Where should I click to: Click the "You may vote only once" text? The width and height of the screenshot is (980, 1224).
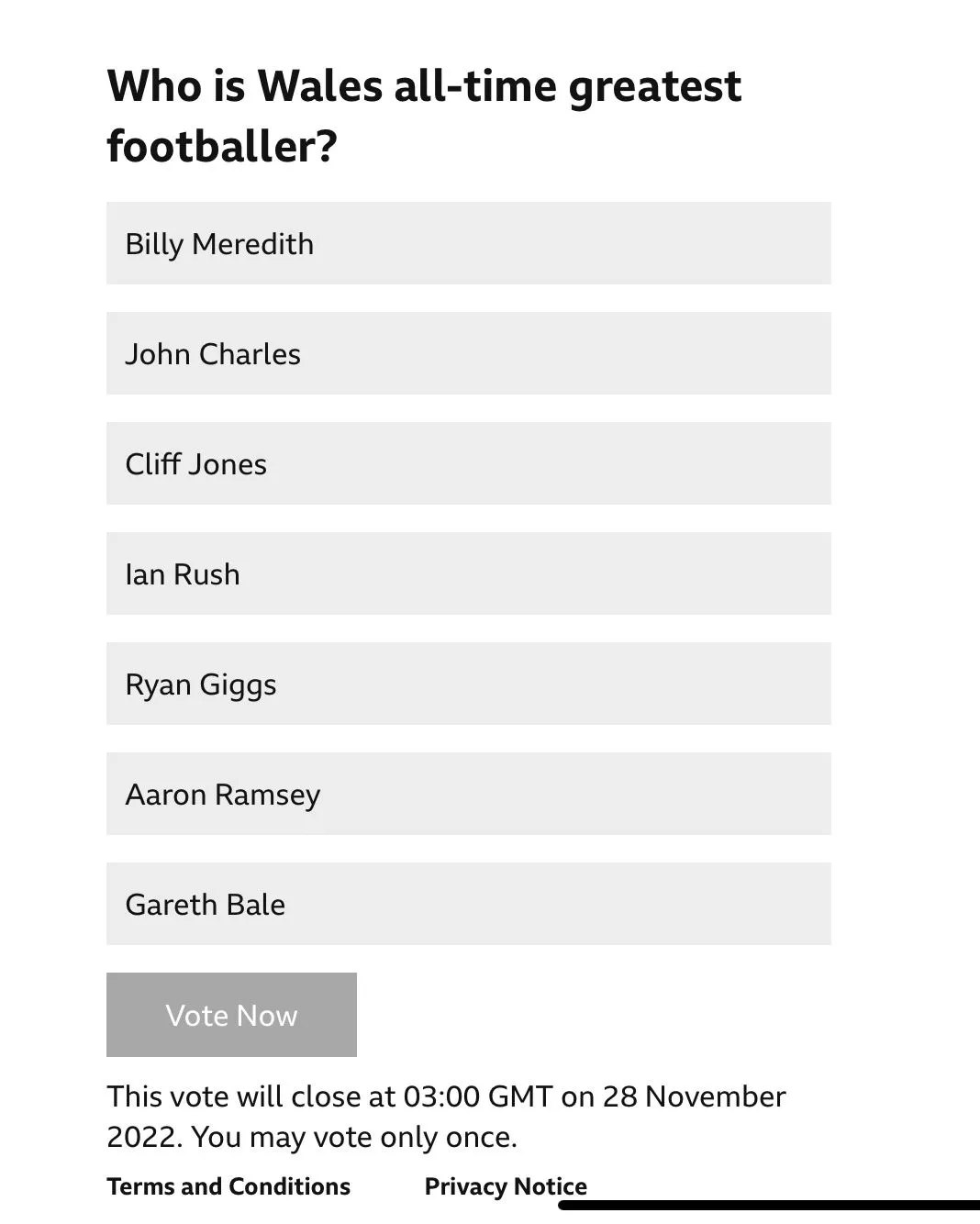354,1137
